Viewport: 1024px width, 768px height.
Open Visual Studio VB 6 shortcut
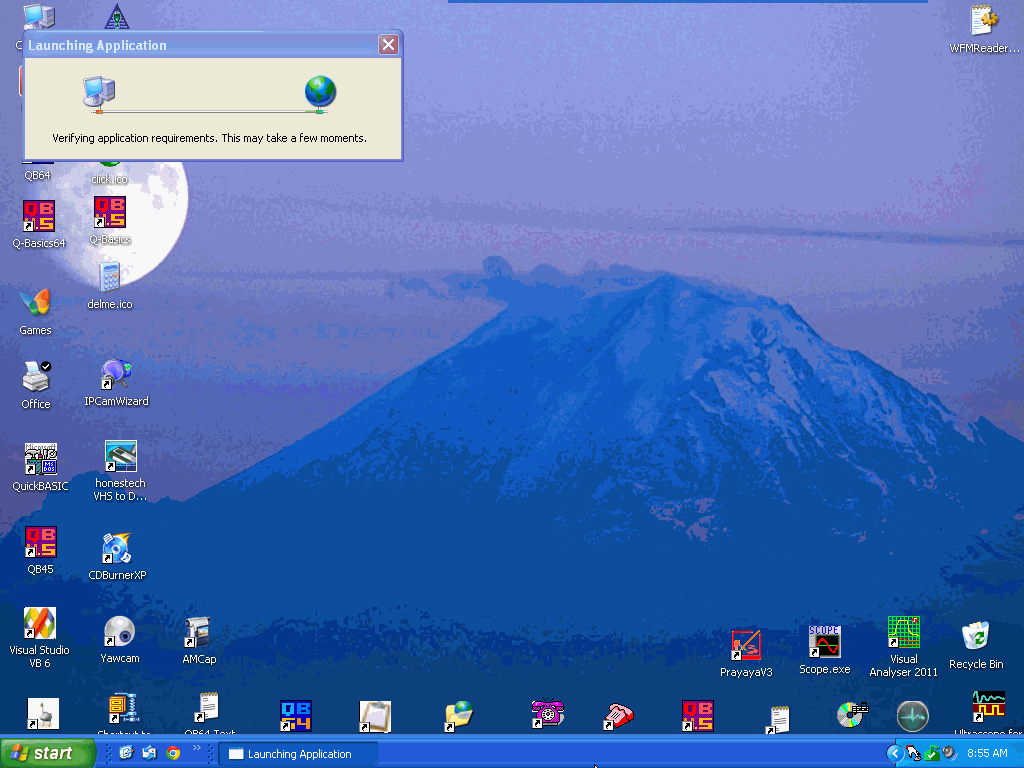(40, 624)
